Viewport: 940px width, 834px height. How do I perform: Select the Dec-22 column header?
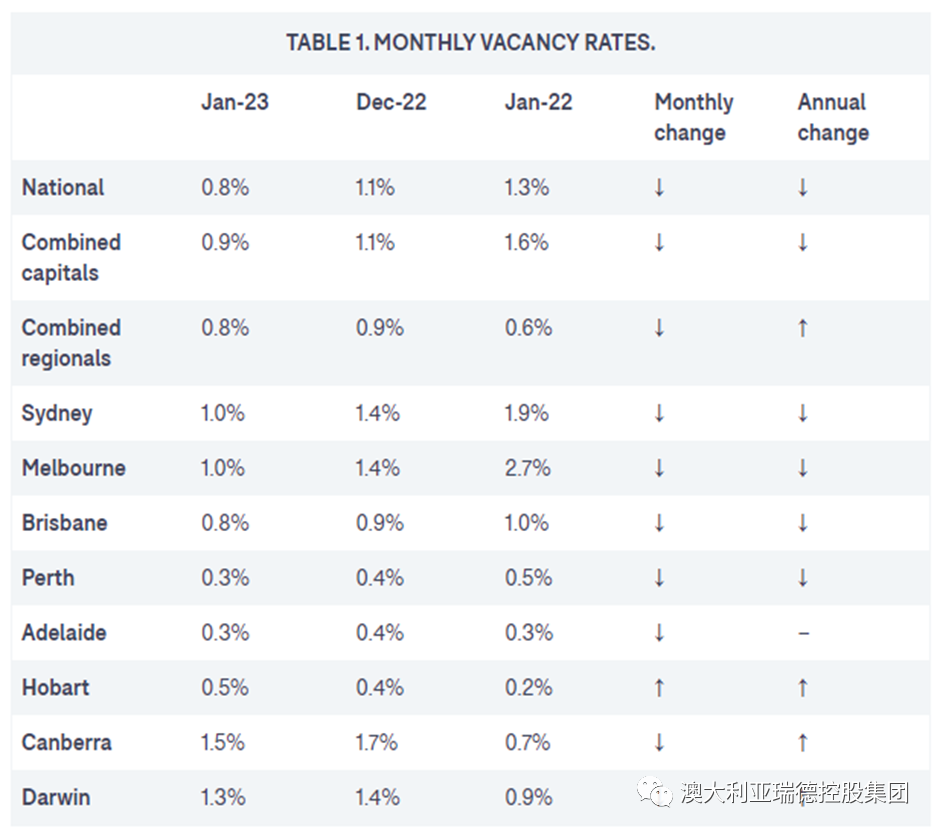click(391, 102)
